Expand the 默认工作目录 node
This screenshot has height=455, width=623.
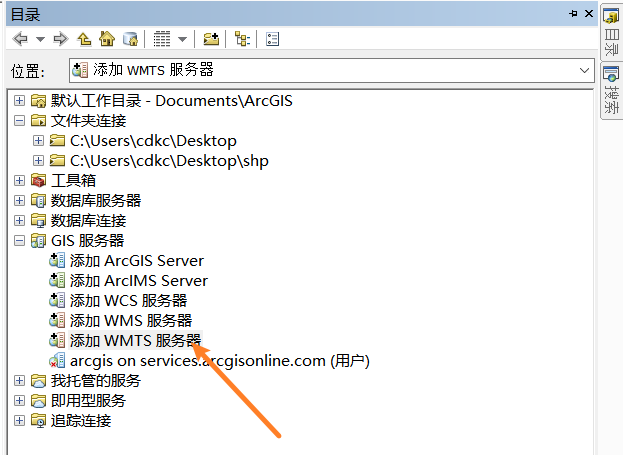[x=19, y=101]
